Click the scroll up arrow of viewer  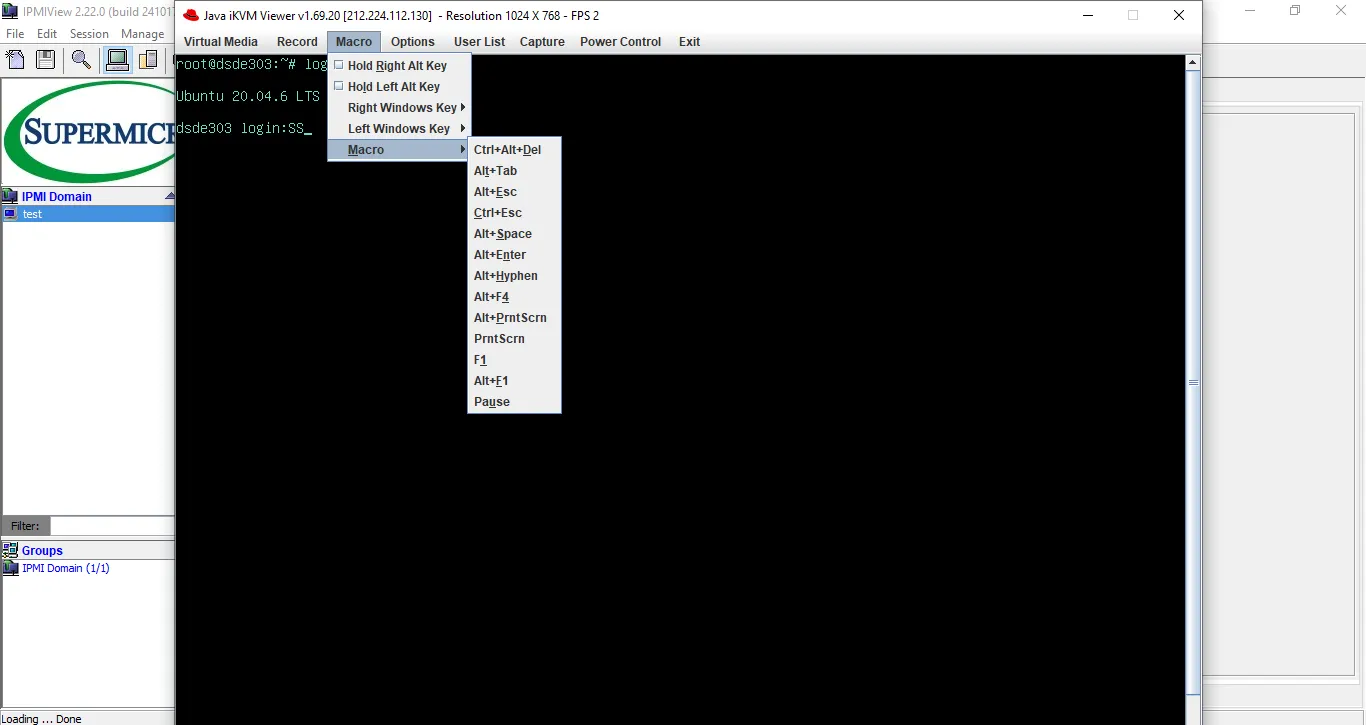point(1192,63)
